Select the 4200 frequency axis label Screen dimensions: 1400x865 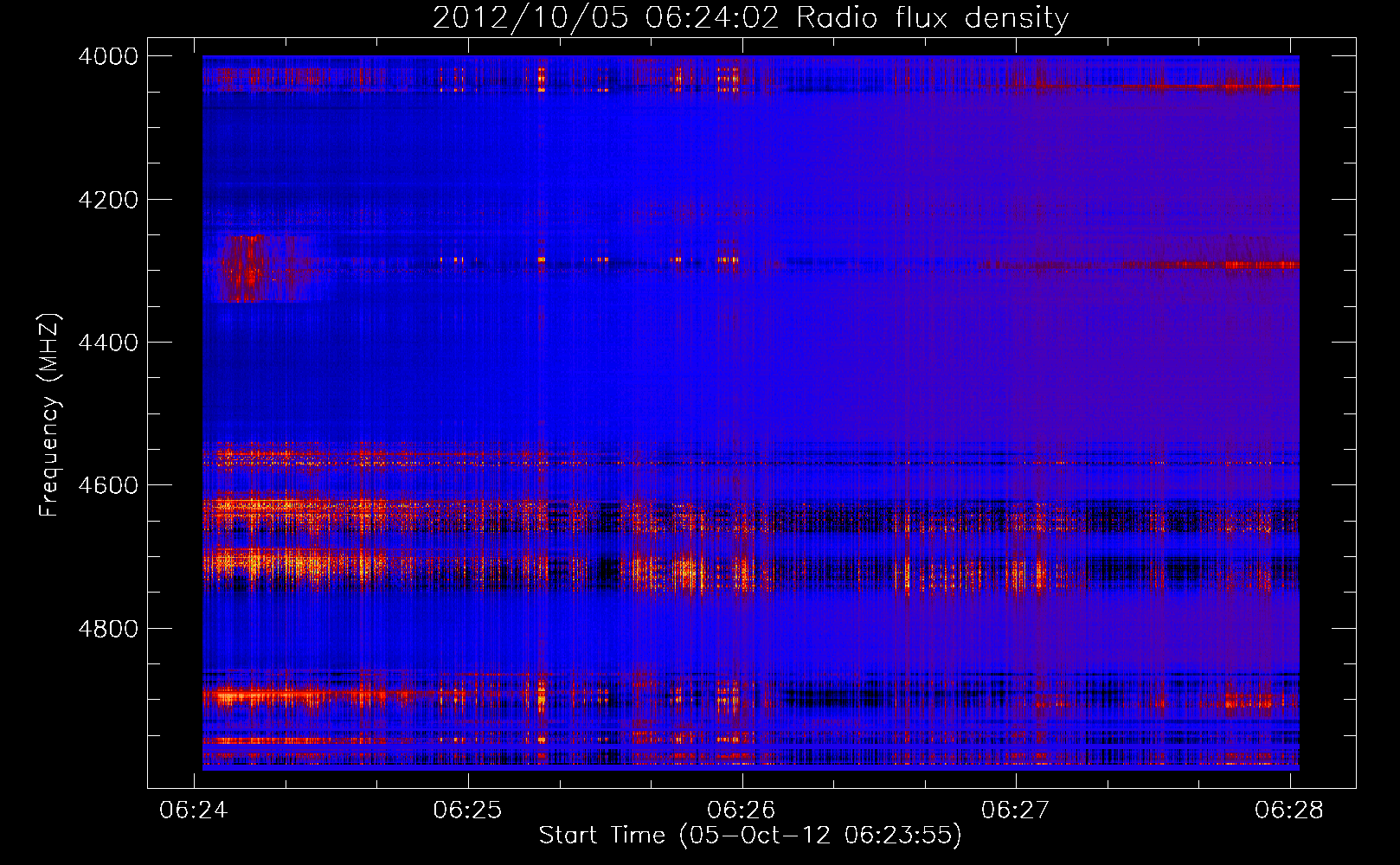(108, 200)
